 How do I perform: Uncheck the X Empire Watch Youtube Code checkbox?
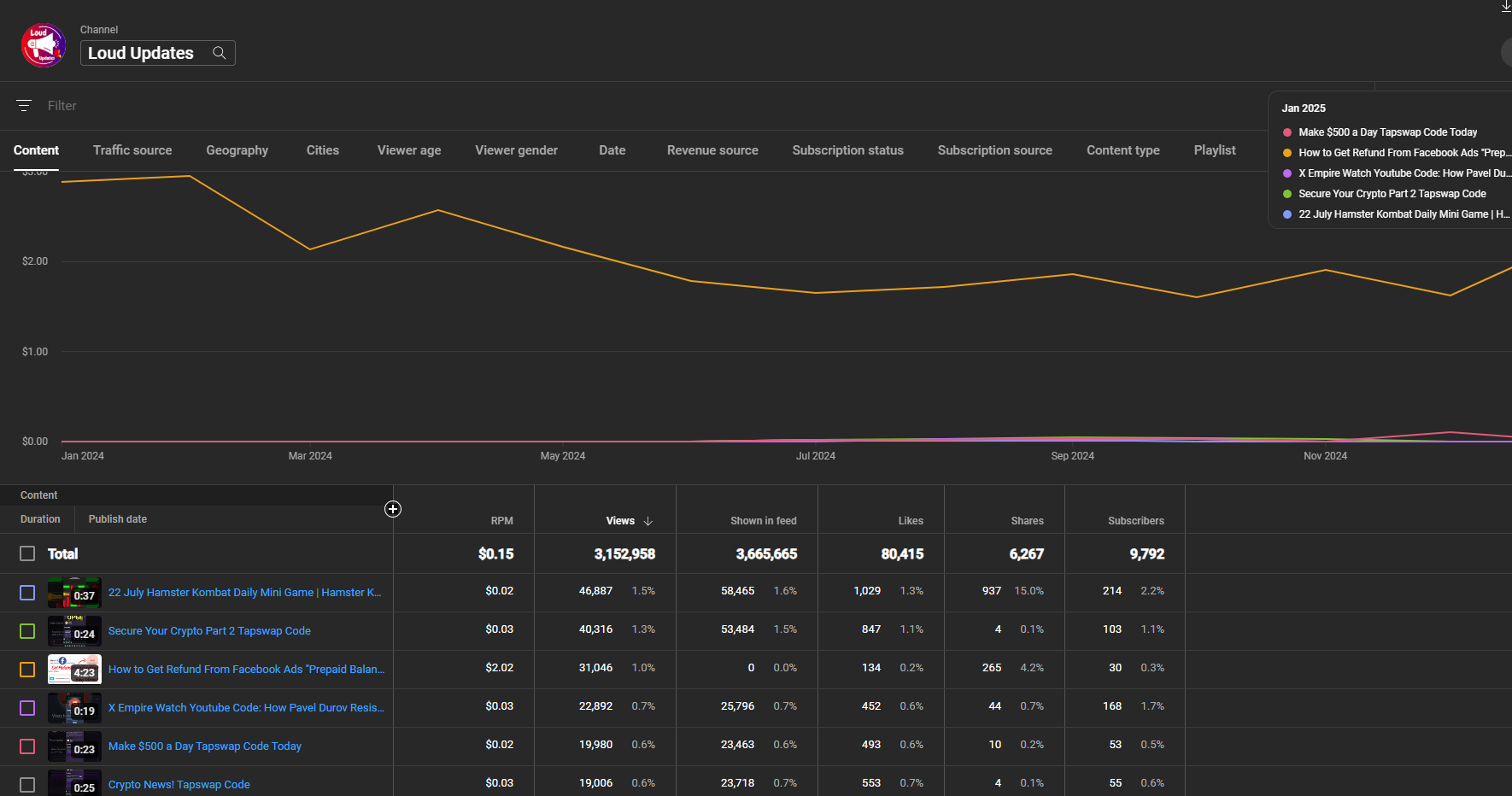click(27, 708)
